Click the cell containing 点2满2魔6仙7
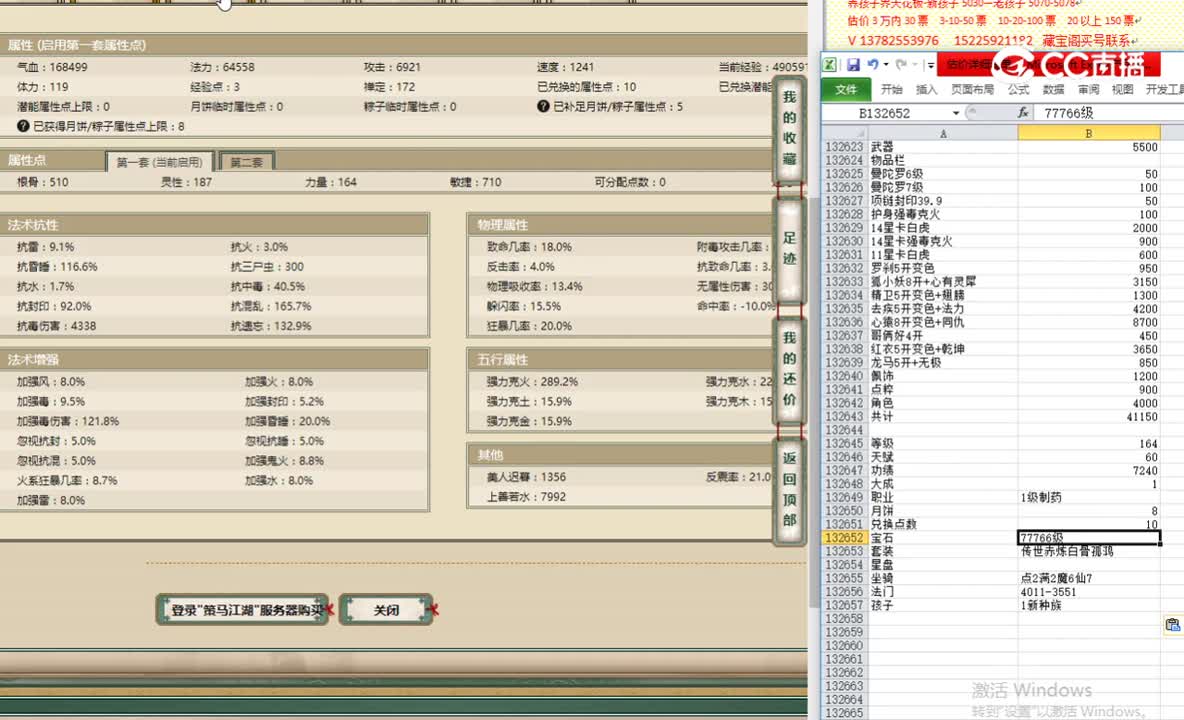Viewport: 1184px width, 720px height. [1089, 578]
